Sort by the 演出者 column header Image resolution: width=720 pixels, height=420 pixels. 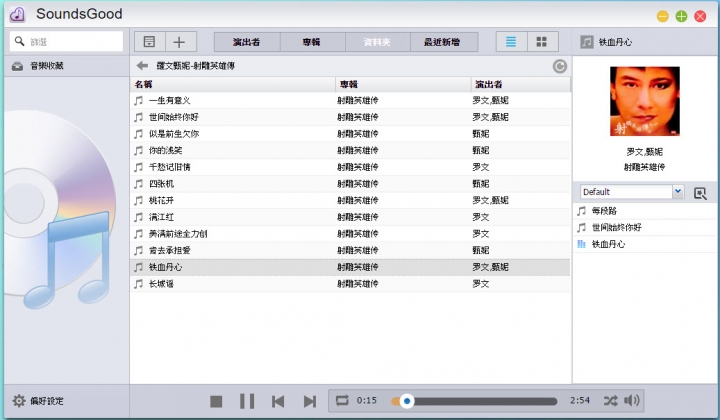pos(520,84)
